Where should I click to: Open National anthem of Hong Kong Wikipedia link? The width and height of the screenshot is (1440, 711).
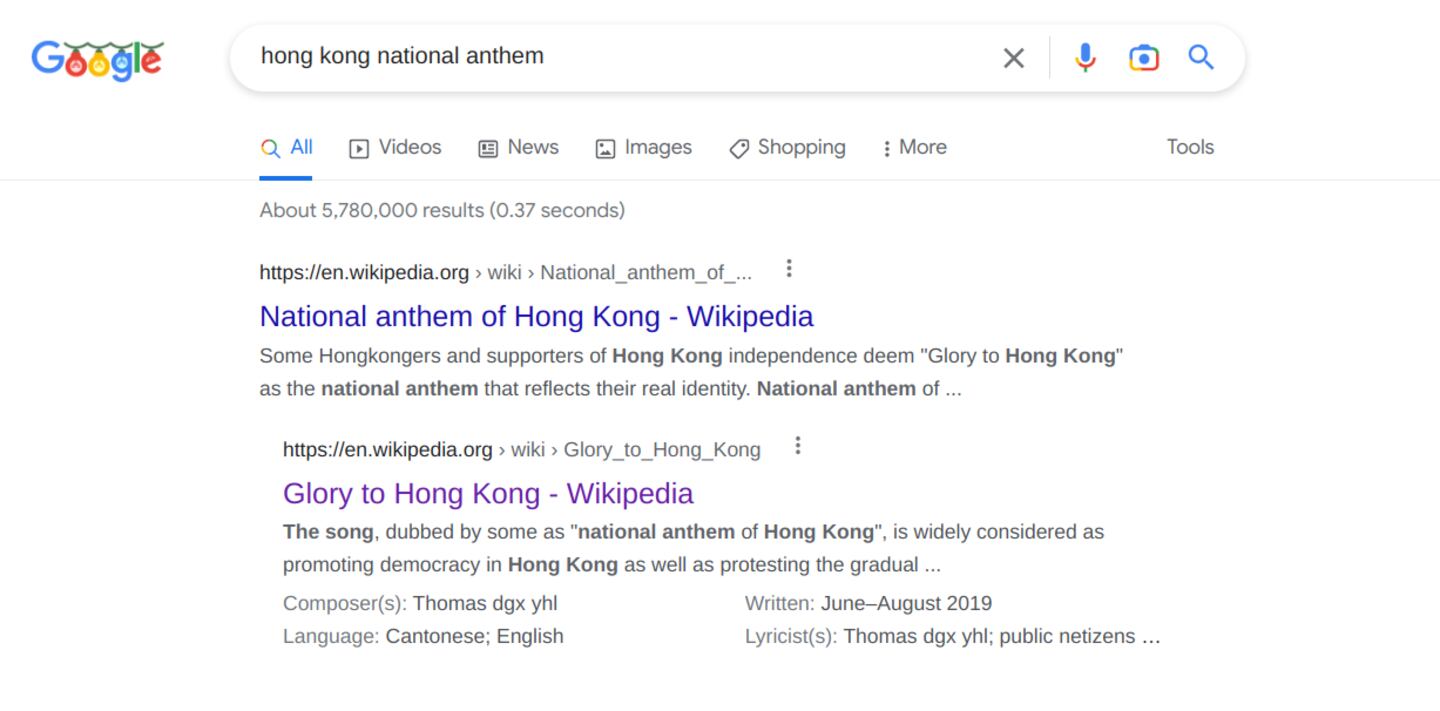click(536, 316)
